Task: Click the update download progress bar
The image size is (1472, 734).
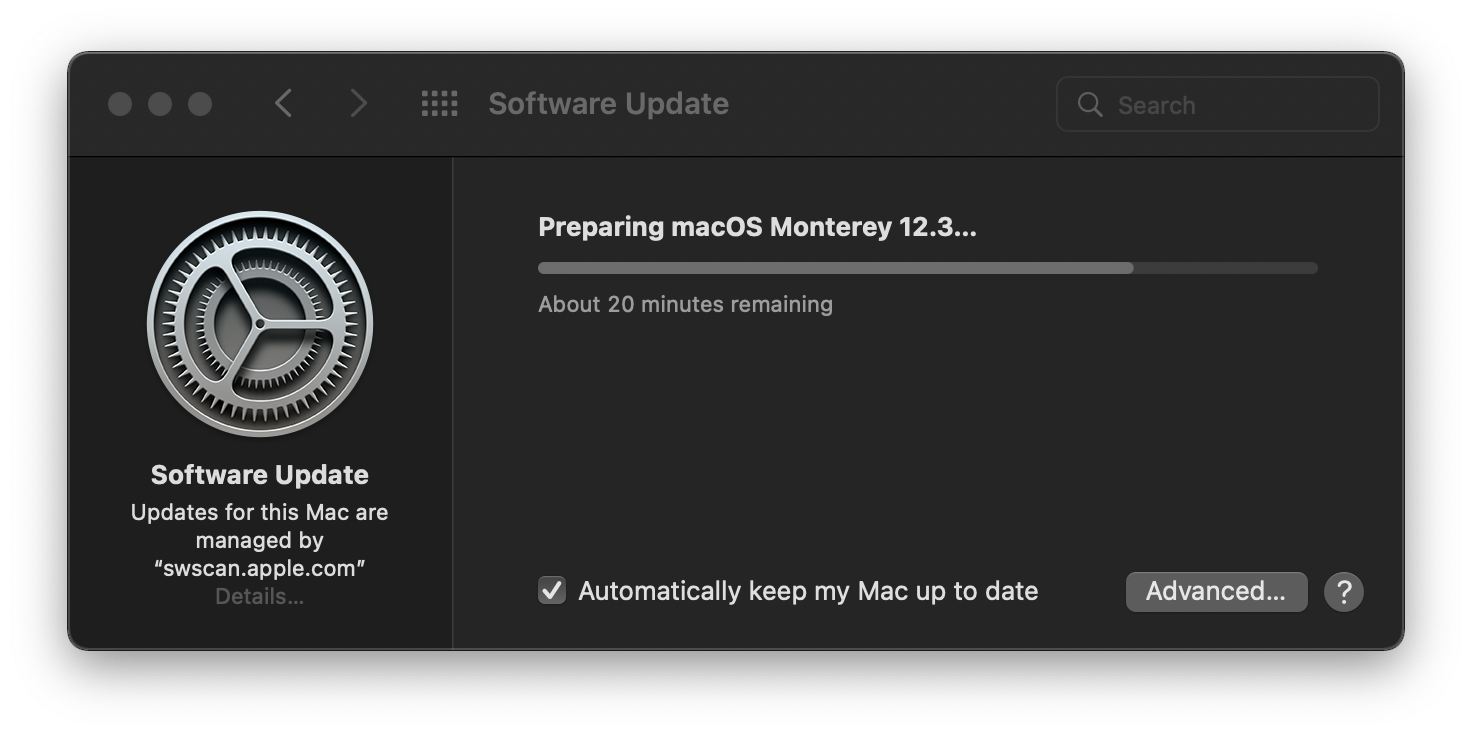Action: pos(928,267)
